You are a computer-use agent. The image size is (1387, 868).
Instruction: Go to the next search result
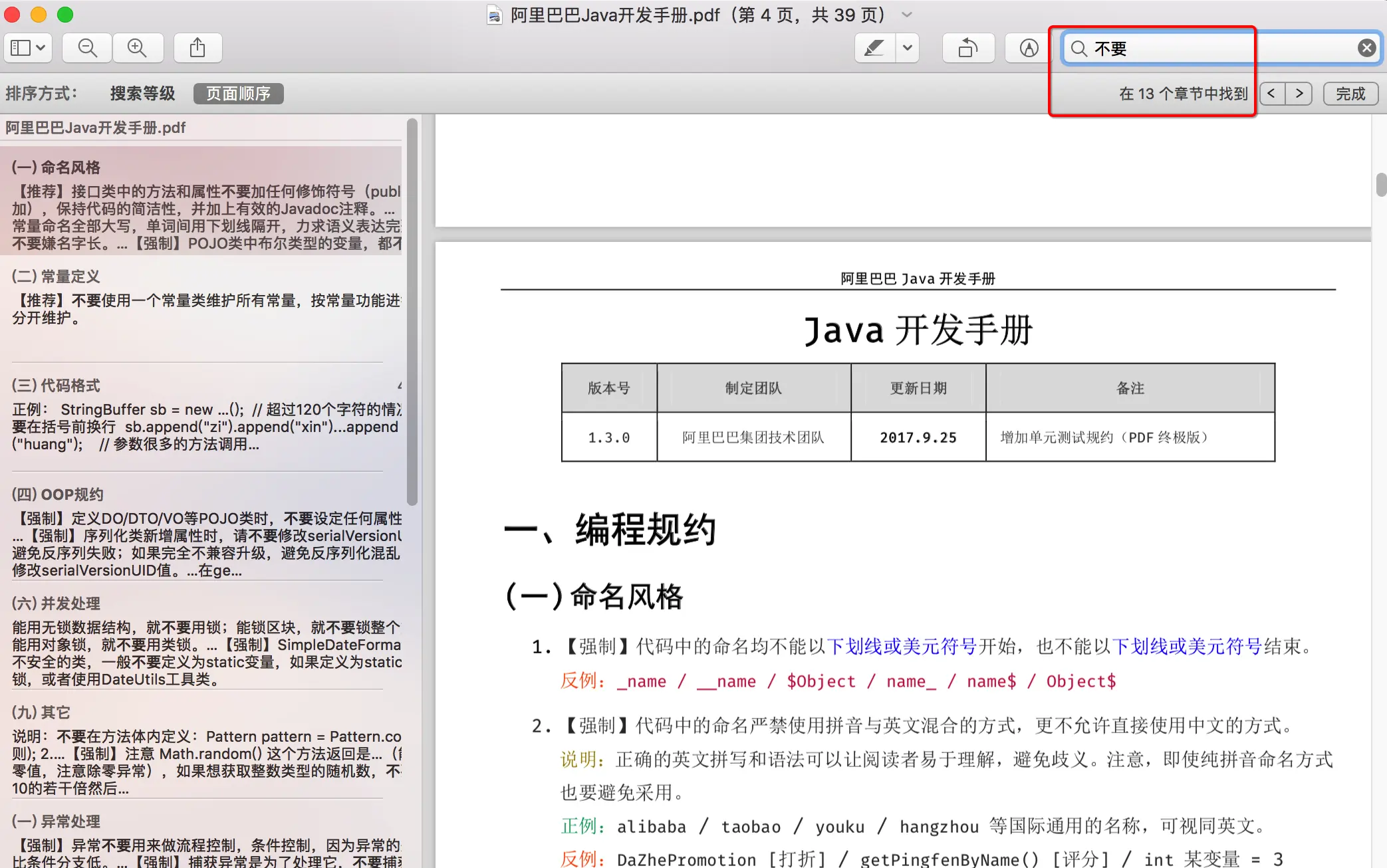tap(1299, 94)
